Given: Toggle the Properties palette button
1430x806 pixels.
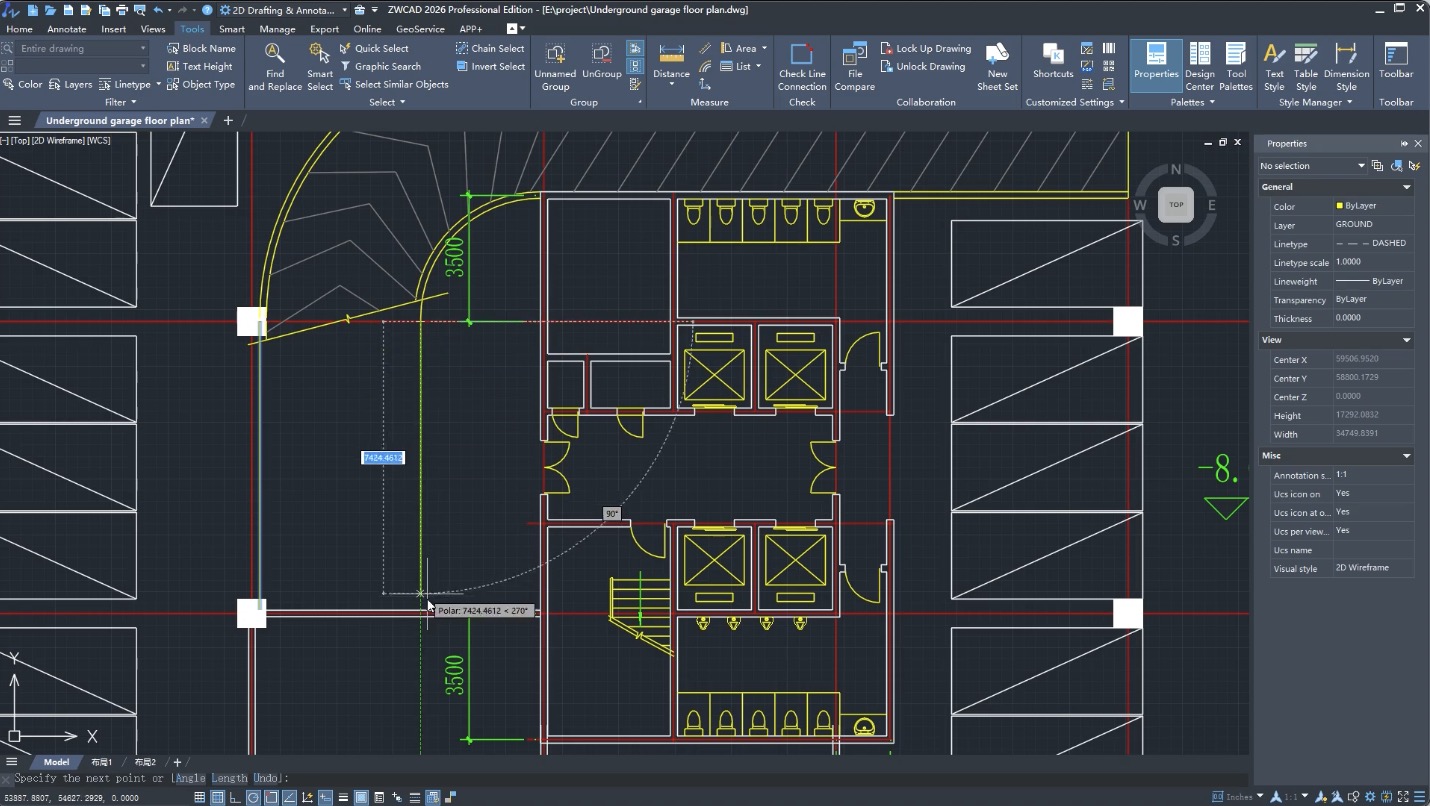Looking at the screenshot, I should (x=1156, y=66).
